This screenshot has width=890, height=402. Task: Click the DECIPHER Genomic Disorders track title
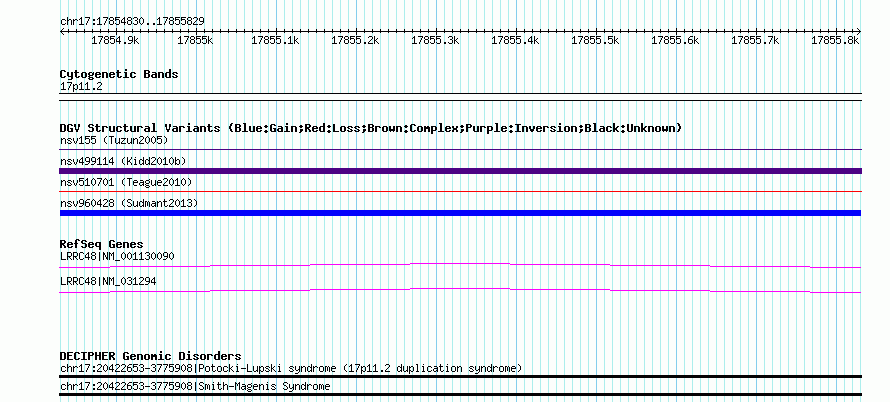150,356
